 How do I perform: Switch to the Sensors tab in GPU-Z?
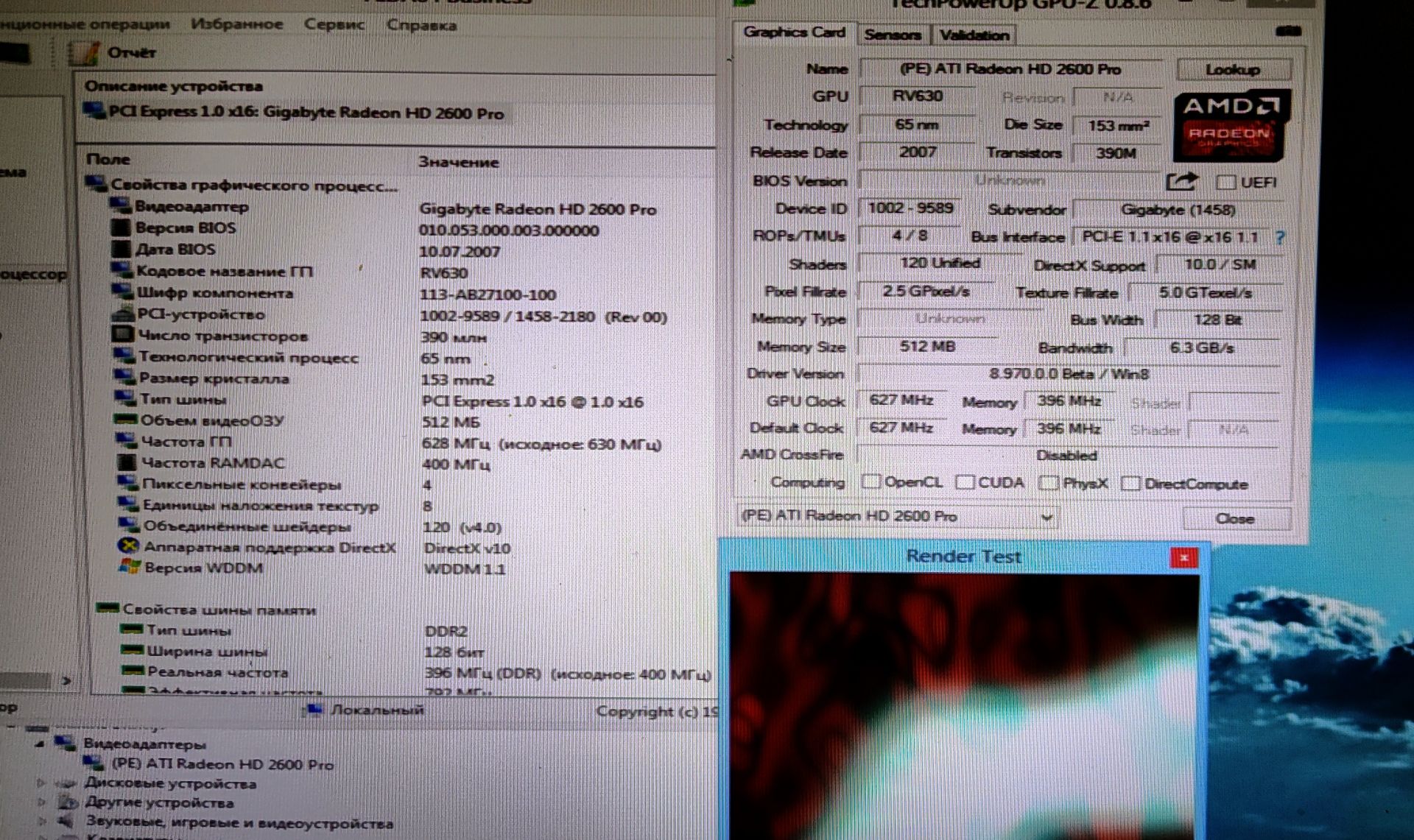coord(893,35)
